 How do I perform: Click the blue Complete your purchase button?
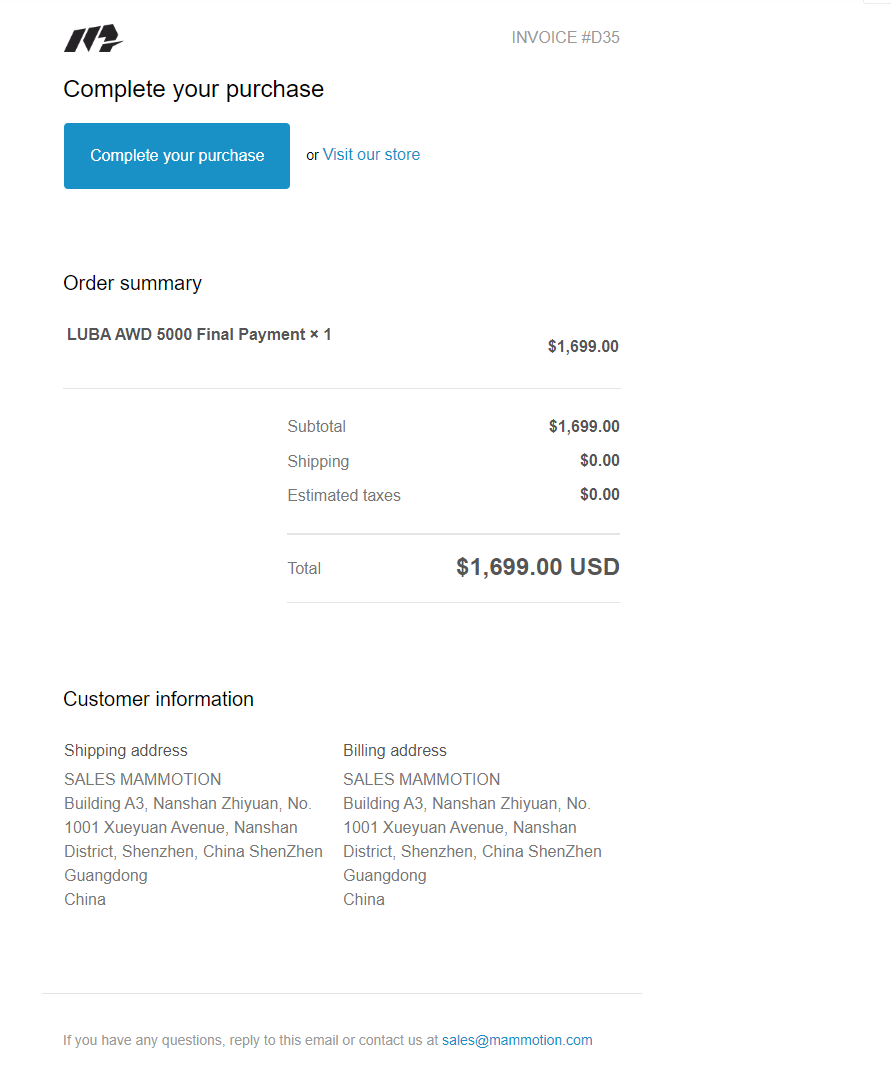177,155
